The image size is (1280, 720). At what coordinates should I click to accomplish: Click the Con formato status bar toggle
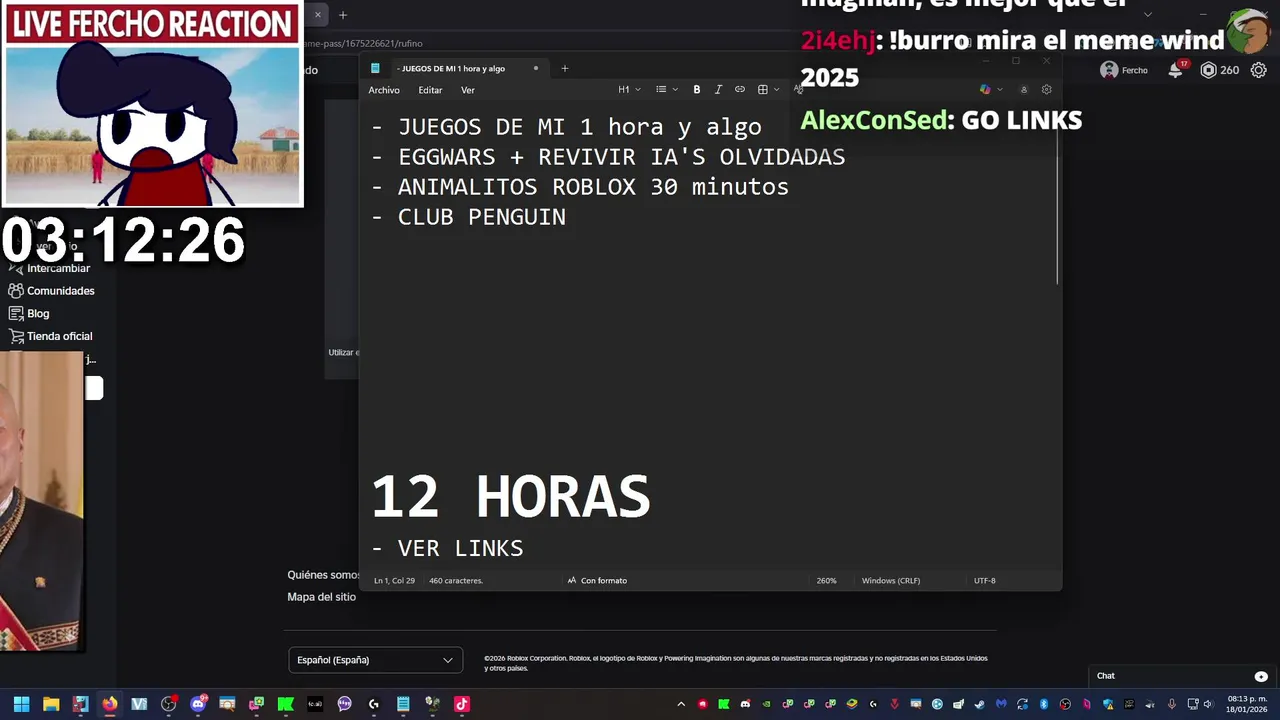[x=597, y=581]
